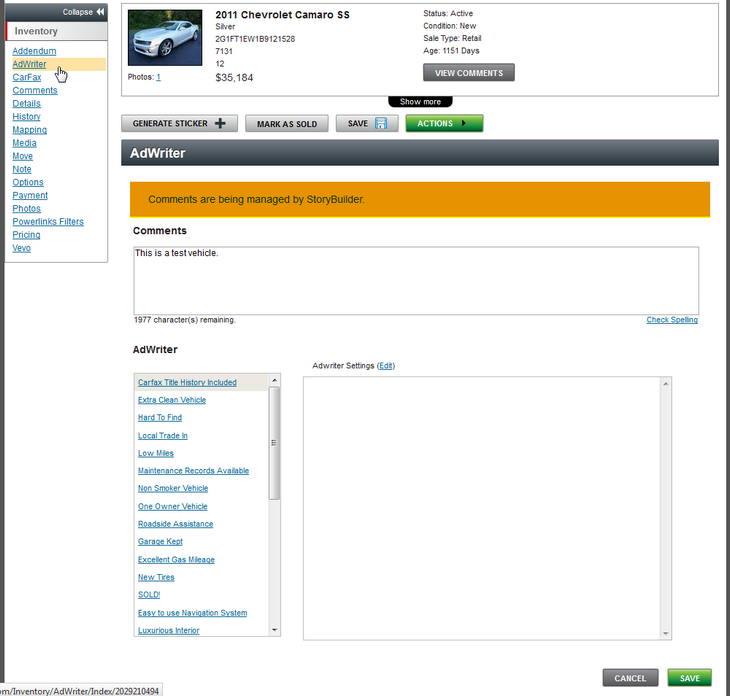Click the green Save button at bottom
The height and width of the screenshot is (696, 730).
coord(689,678)
